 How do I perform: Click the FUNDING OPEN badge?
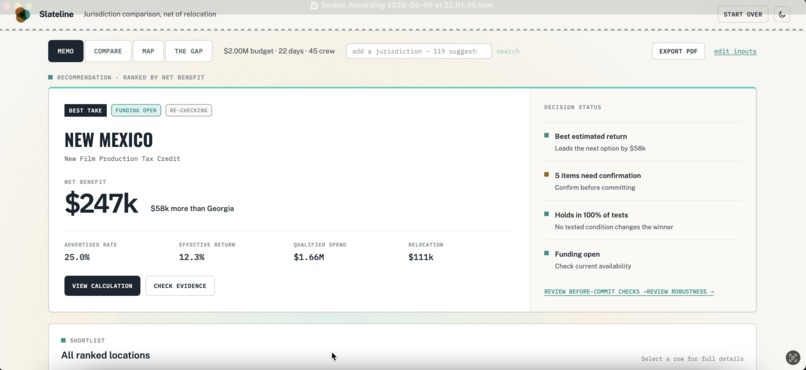136,110
